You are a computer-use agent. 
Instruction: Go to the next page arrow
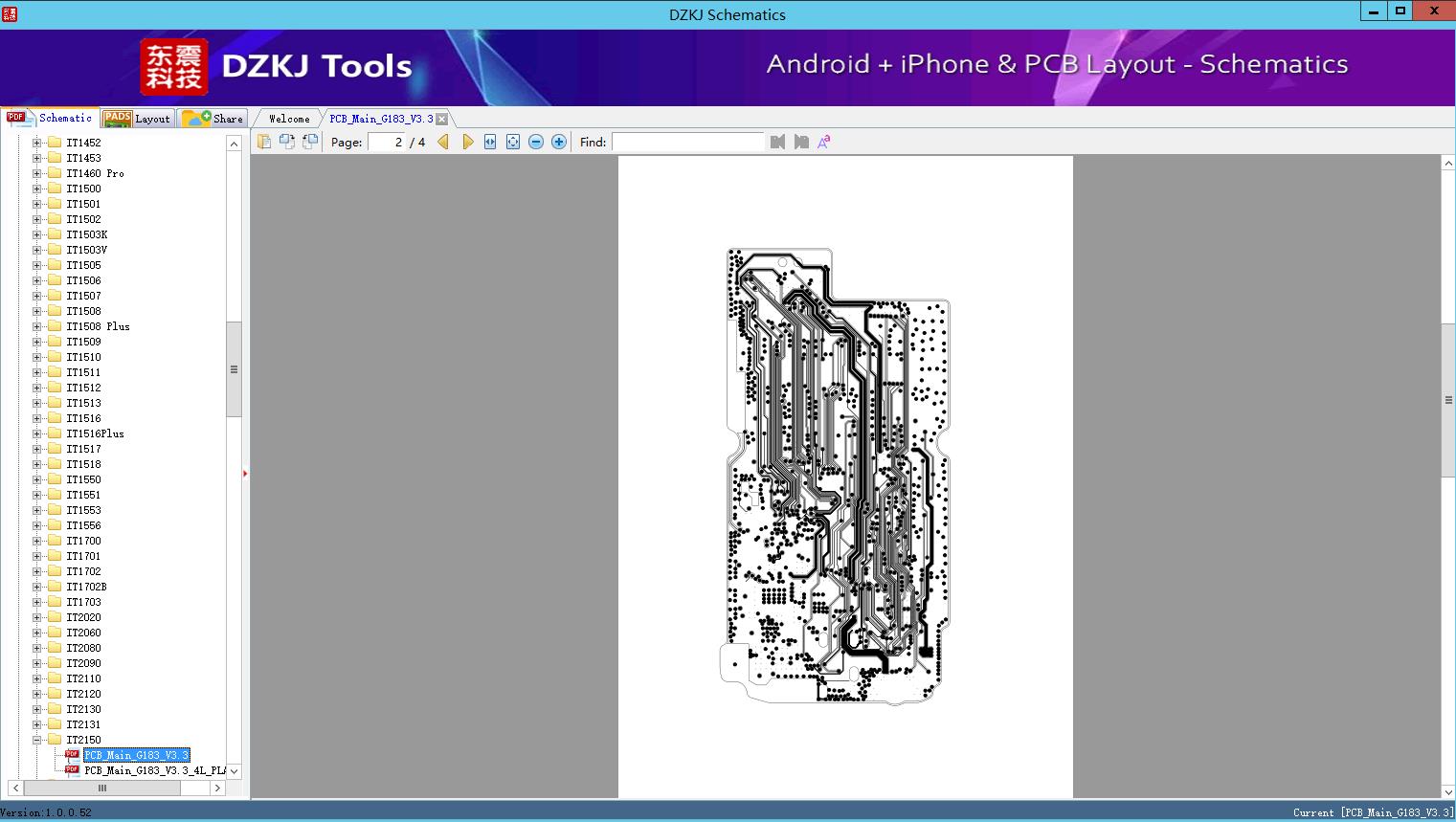(x=467, y=142)
